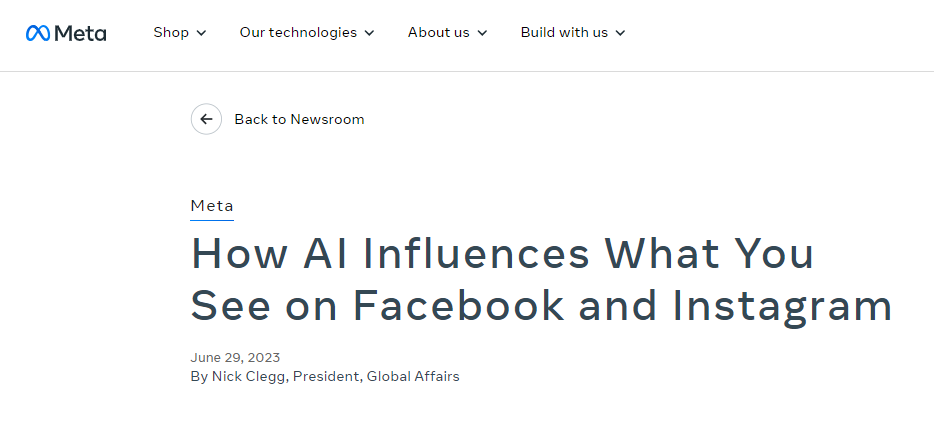Open the underlined Meta category link
934x427 pixels.
tap(212, 206)
